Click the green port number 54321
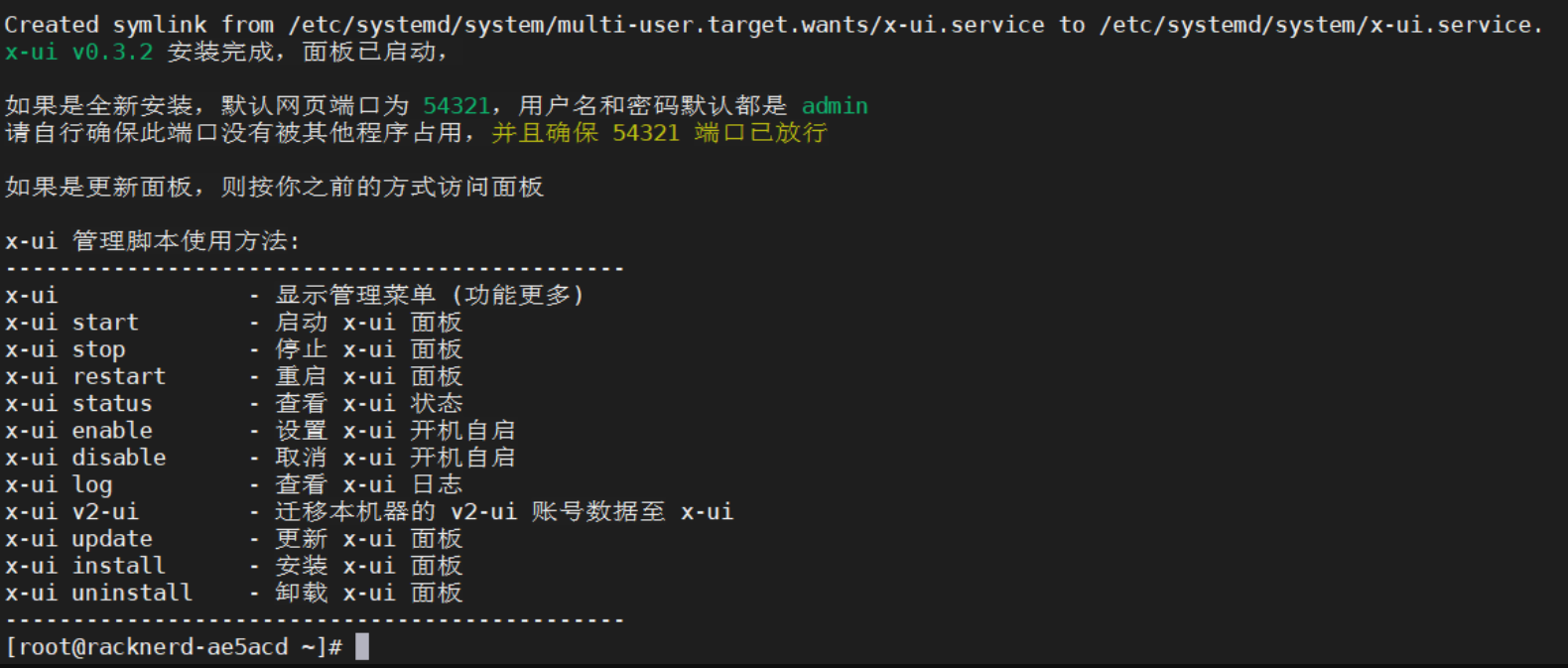This screenshot has width=1568, height=668. [457, 106]
